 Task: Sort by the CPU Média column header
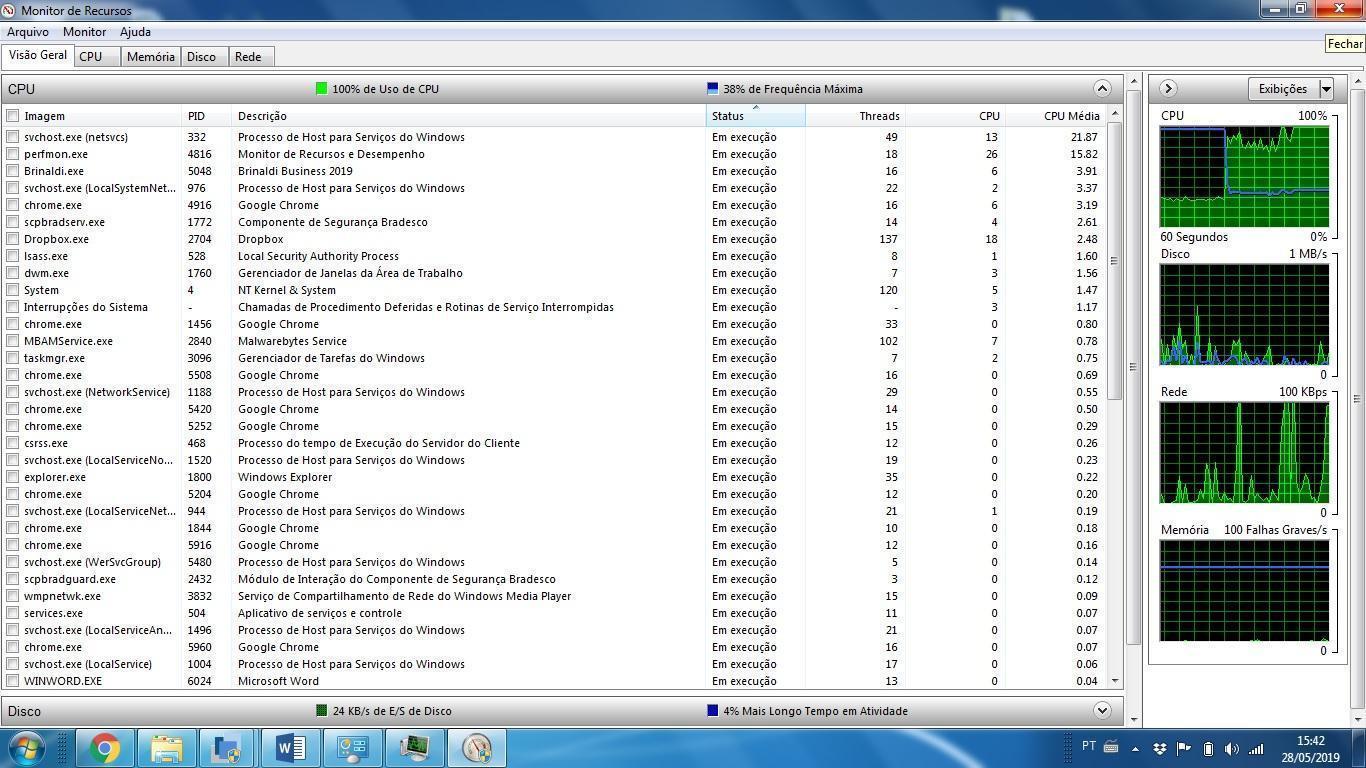click(x=1054, y=116)
